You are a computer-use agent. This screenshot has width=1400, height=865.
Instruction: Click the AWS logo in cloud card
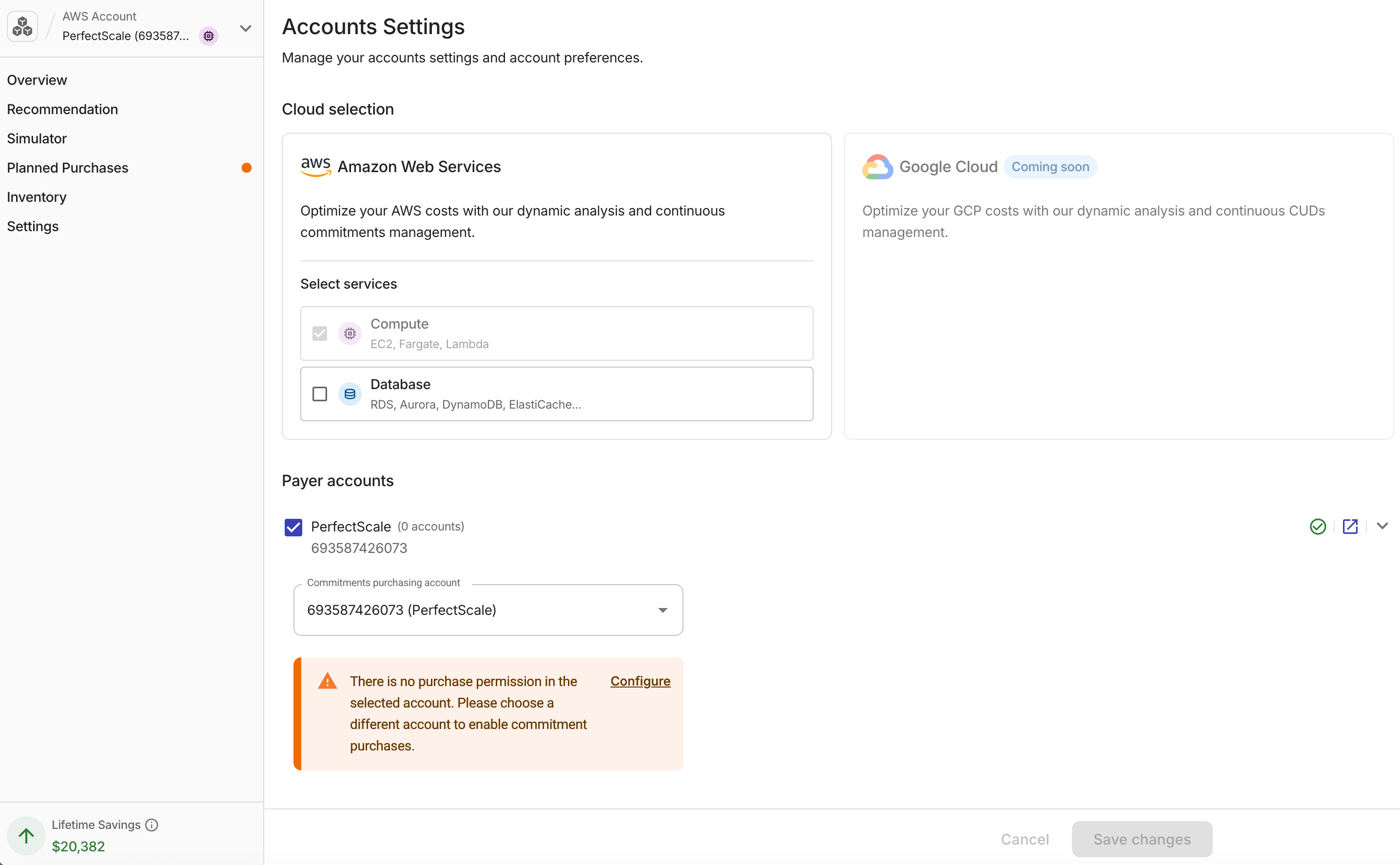point(316,166)
